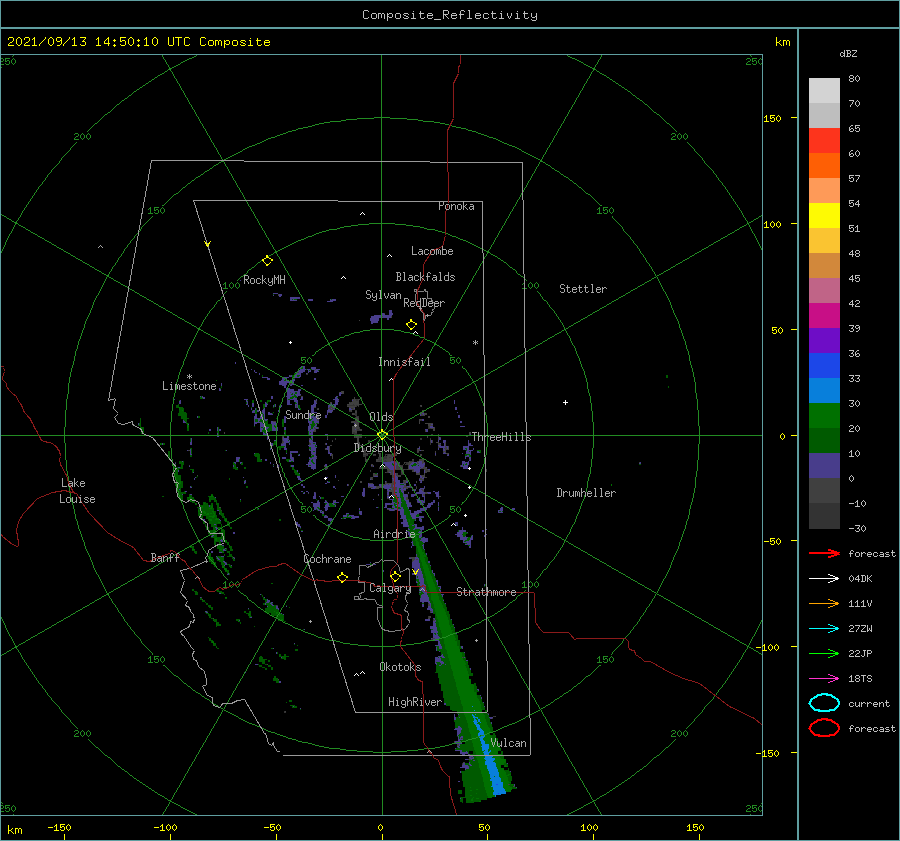Click the Innisfail city label
Image resolution: width=900 pixels, height=841 pixels.
pyautogui.click(x=404, y=362)
